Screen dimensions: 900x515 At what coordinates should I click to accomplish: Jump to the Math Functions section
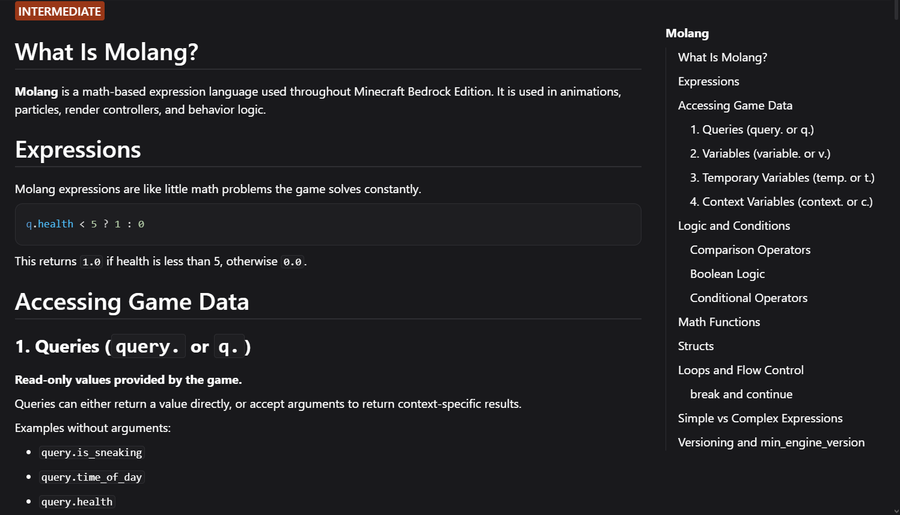click(x=718, y=321)
